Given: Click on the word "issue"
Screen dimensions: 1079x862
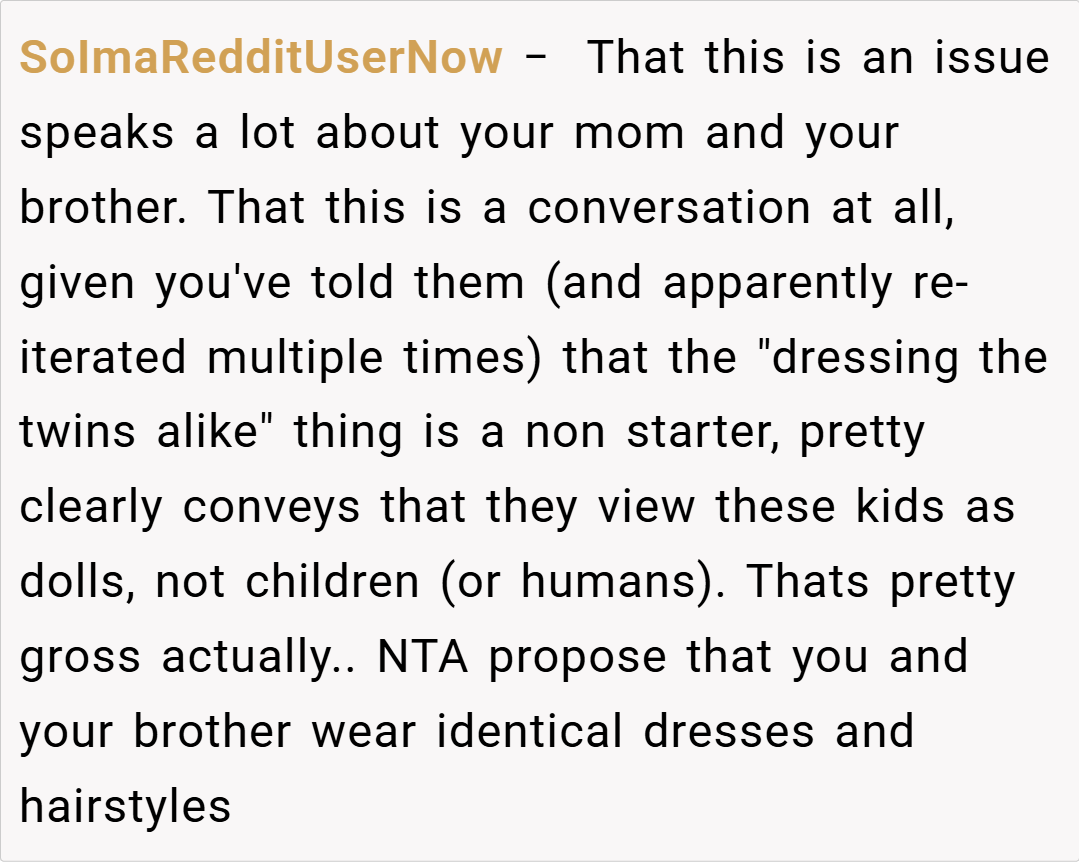Looking at the screenshot, I should pyautogui.click(x=991, y=58).
